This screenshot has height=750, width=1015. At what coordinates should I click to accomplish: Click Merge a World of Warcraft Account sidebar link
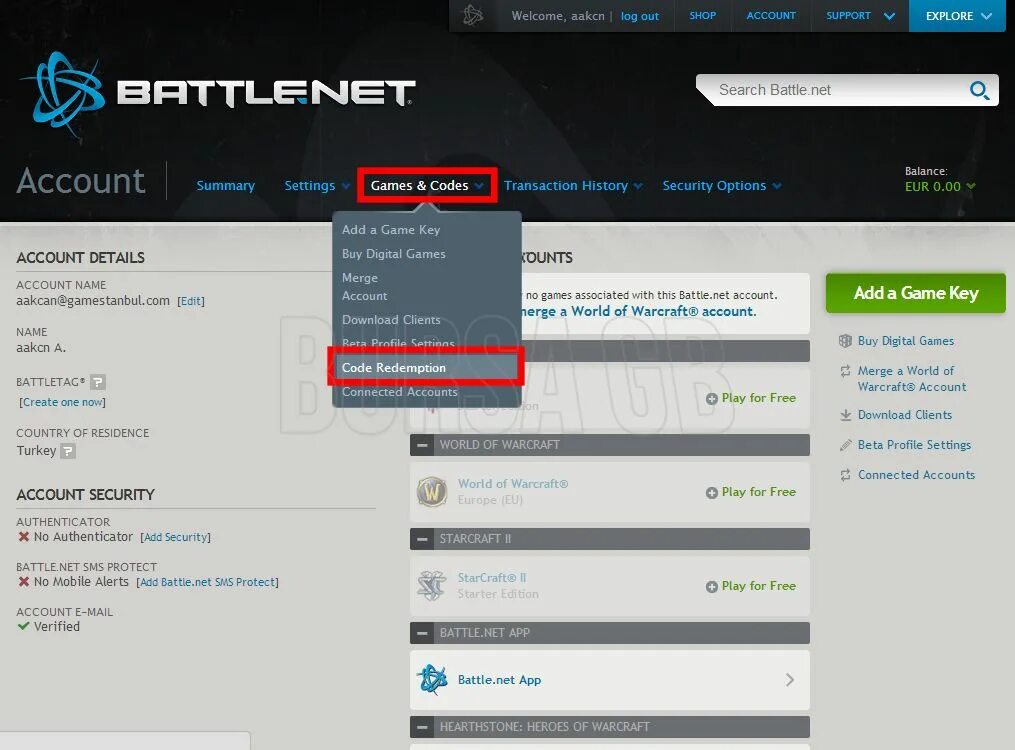pos(911,379)
